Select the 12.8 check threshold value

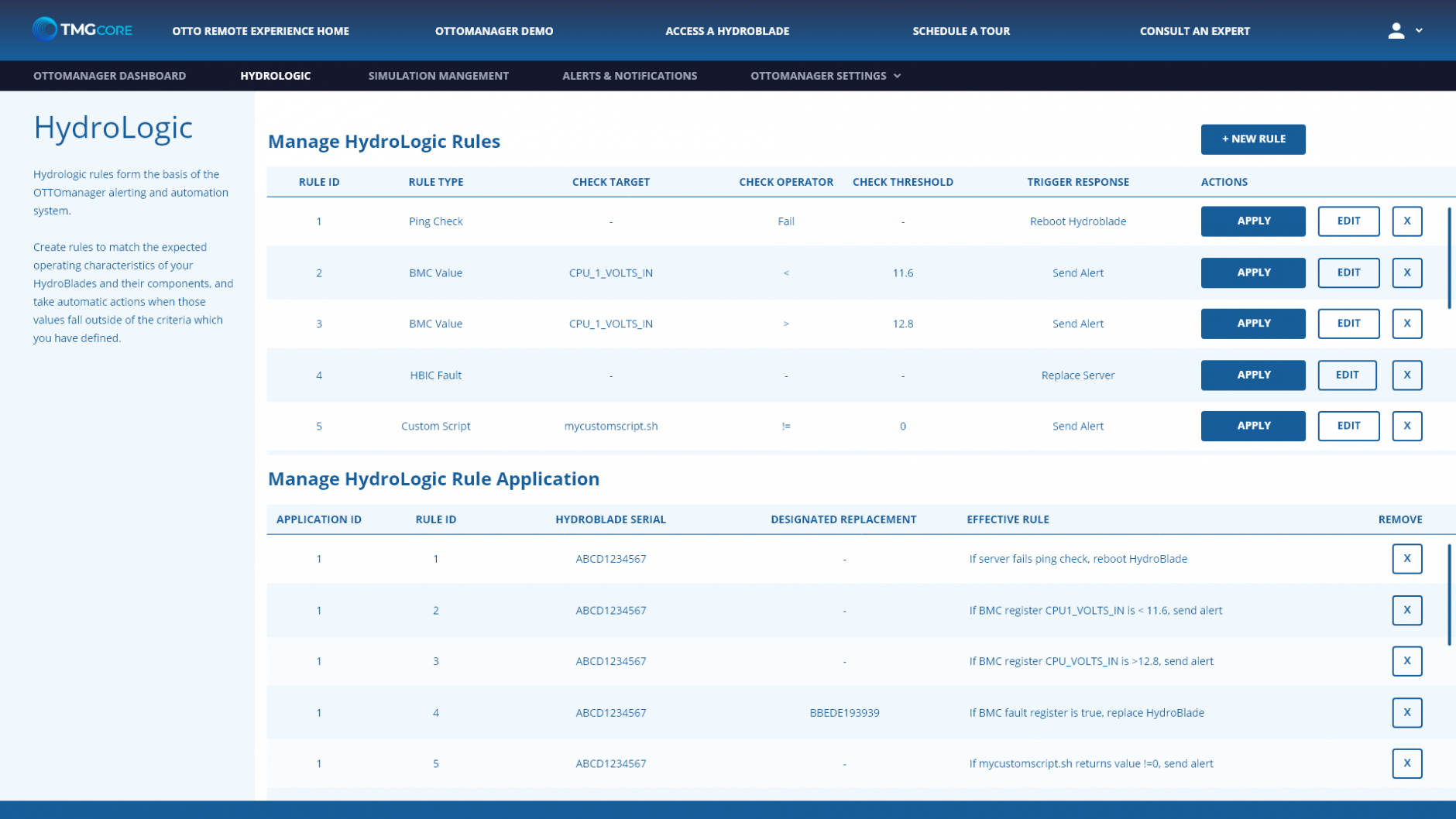point(902,324)
